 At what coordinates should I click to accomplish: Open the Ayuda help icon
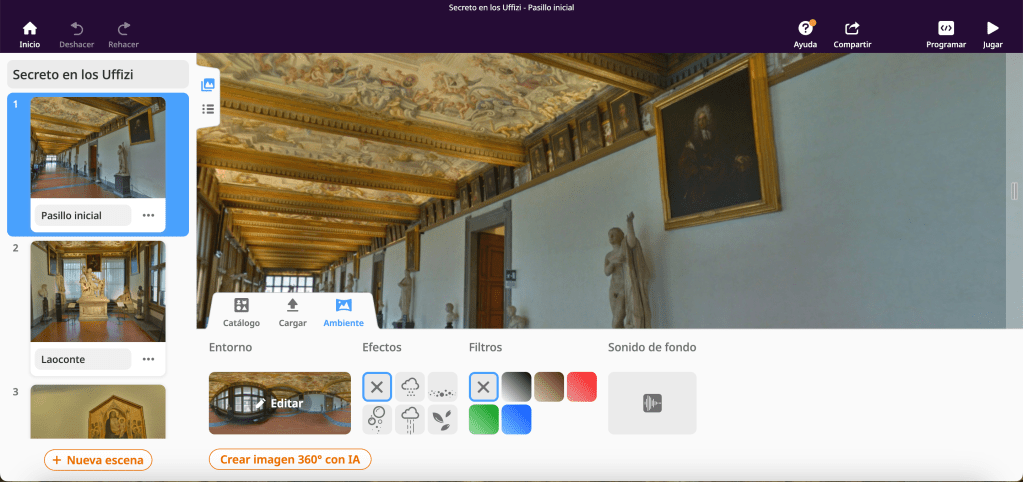(x=805, y=29)
